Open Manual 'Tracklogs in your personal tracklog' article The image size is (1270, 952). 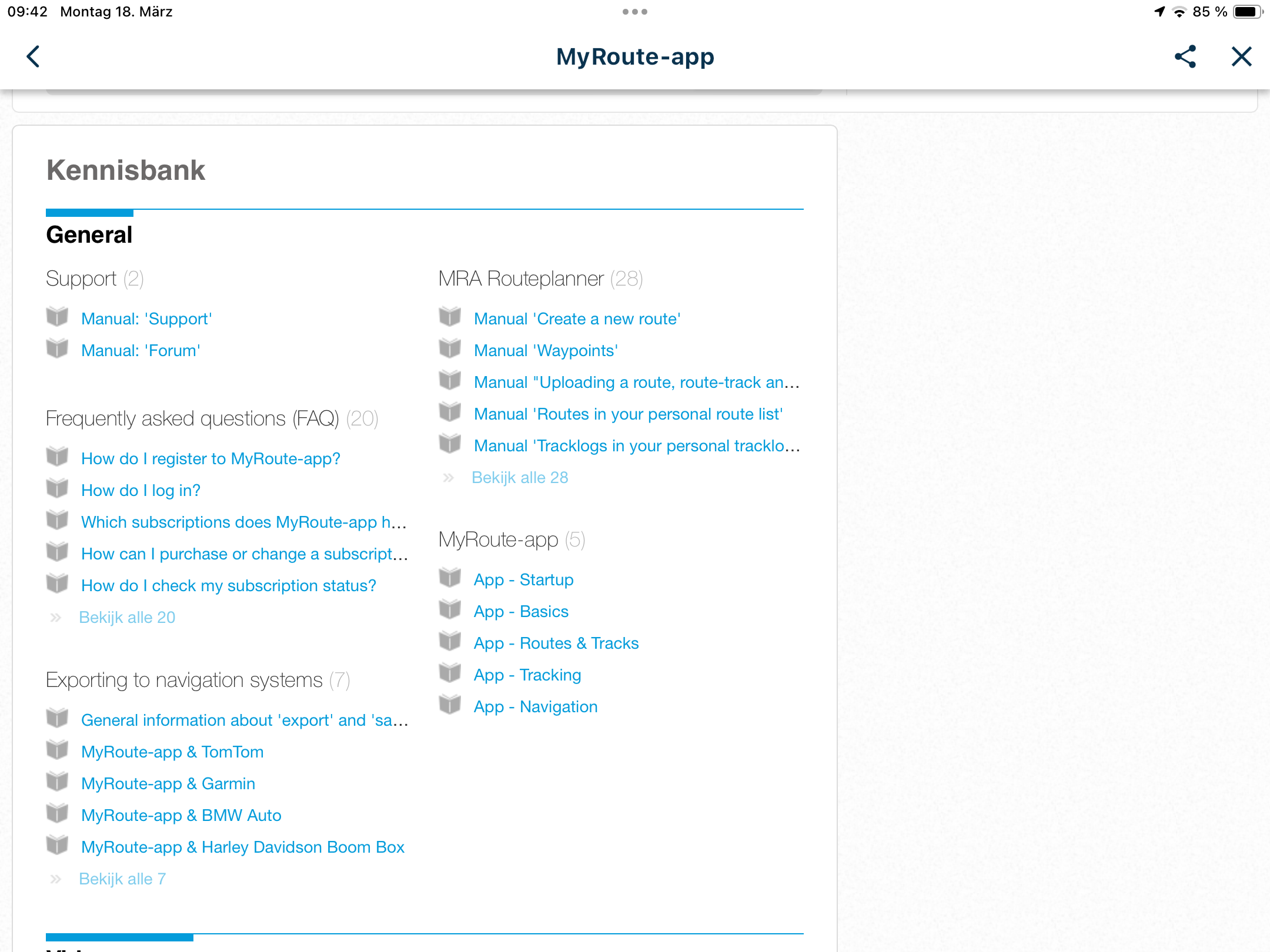637,445
